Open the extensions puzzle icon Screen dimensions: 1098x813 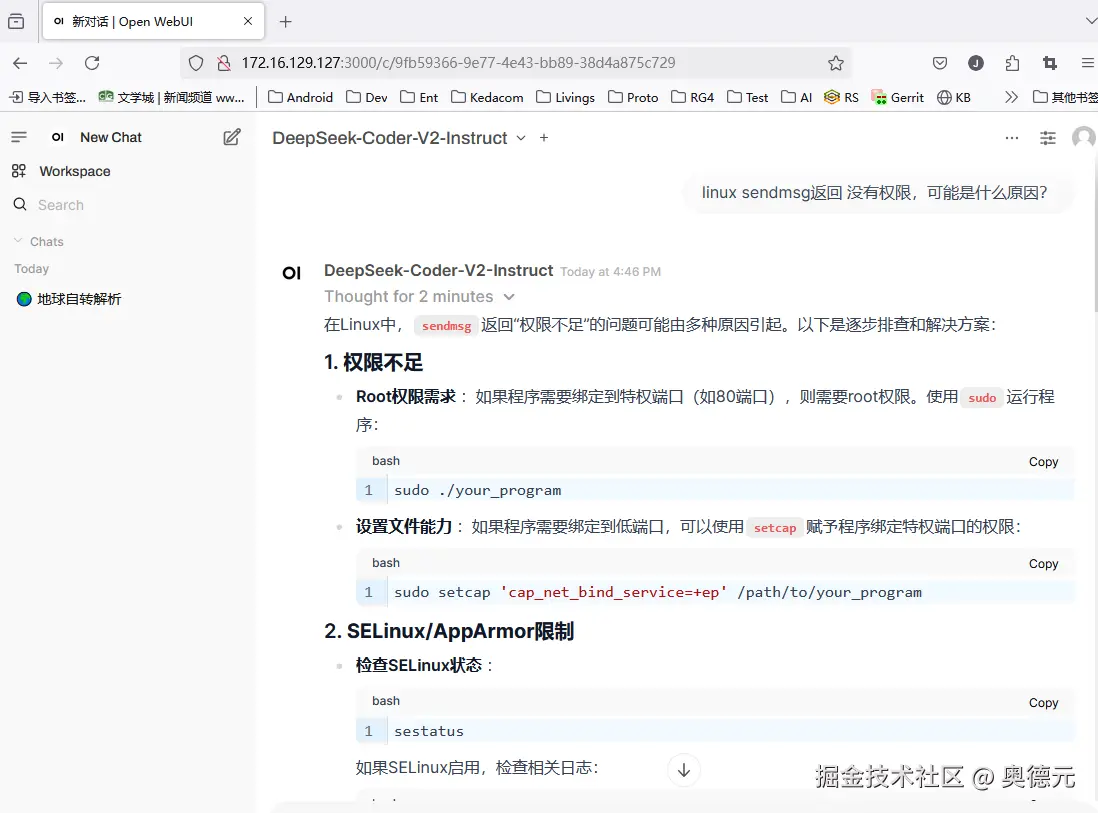click(x=1012, y=63)
